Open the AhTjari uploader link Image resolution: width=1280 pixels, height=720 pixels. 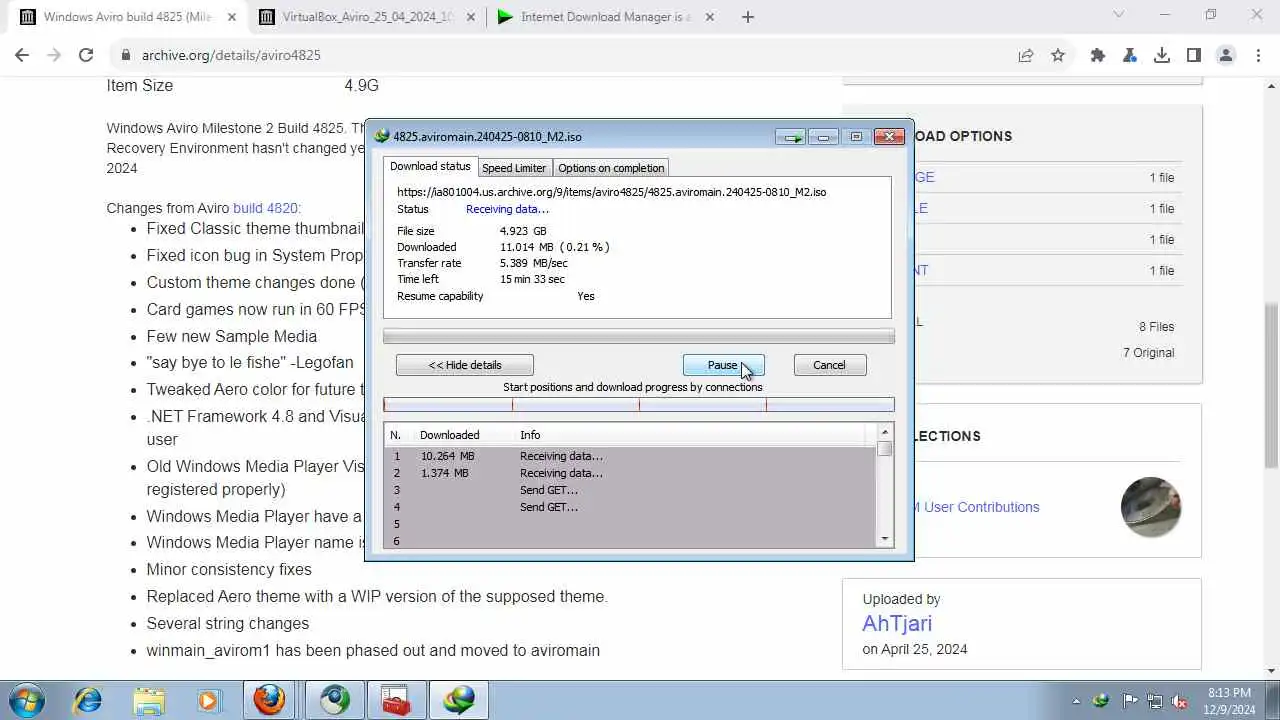click(897, 623)
